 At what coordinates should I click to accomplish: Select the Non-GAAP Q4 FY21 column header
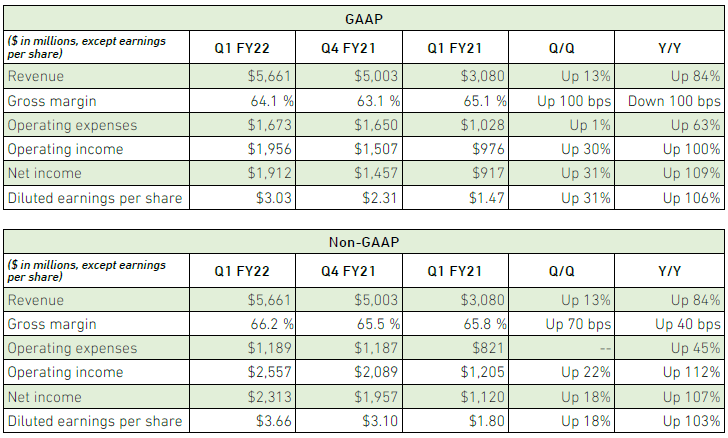(348, 270)
